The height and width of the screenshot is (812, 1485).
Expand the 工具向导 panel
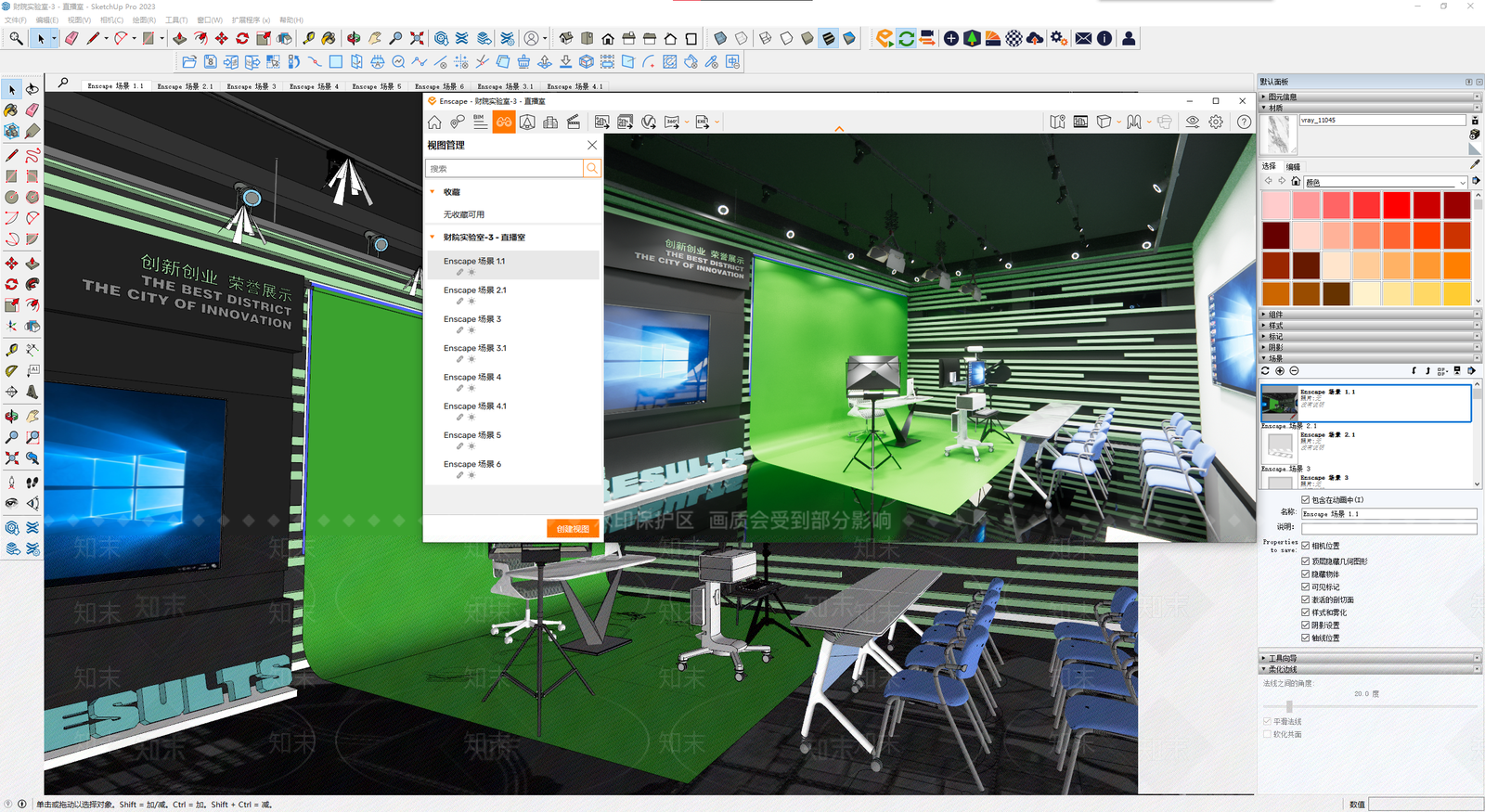(x=1369, y=658)
